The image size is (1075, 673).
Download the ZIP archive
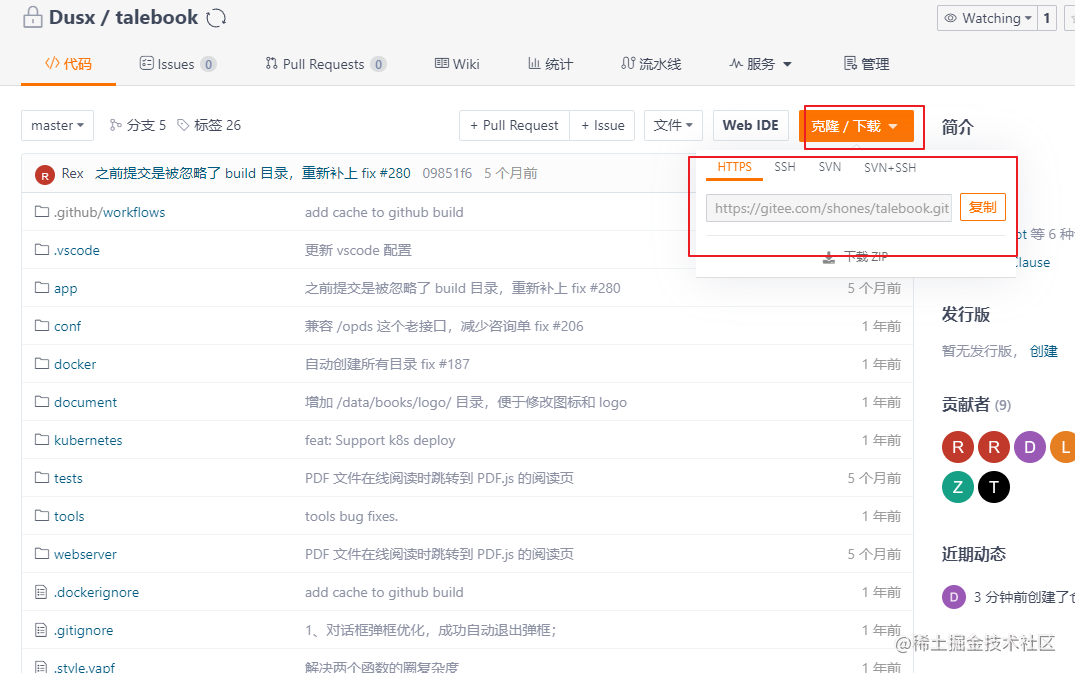point(856,257)
